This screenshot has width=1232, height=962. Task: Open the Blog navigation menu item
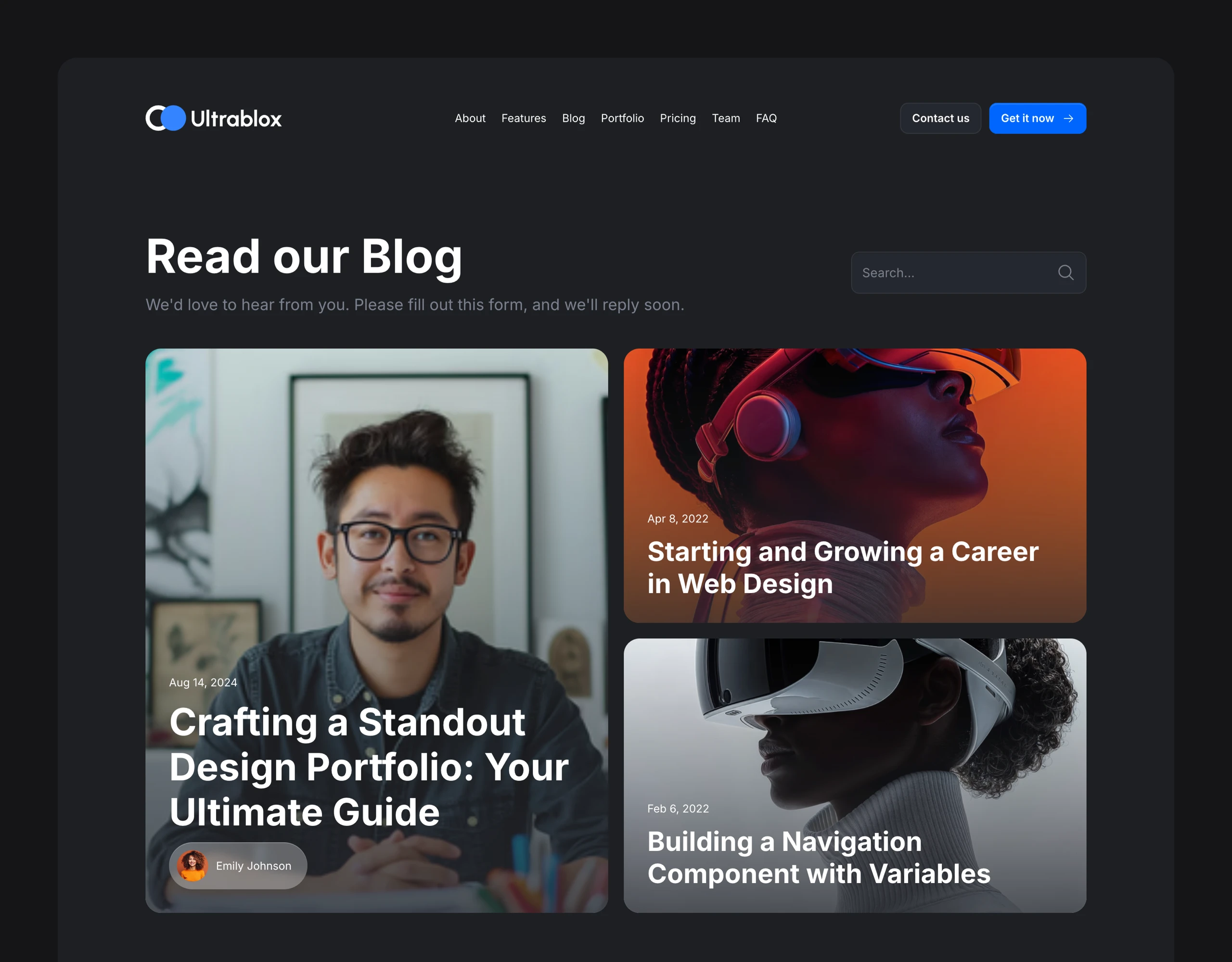click(x=573, y=118)
